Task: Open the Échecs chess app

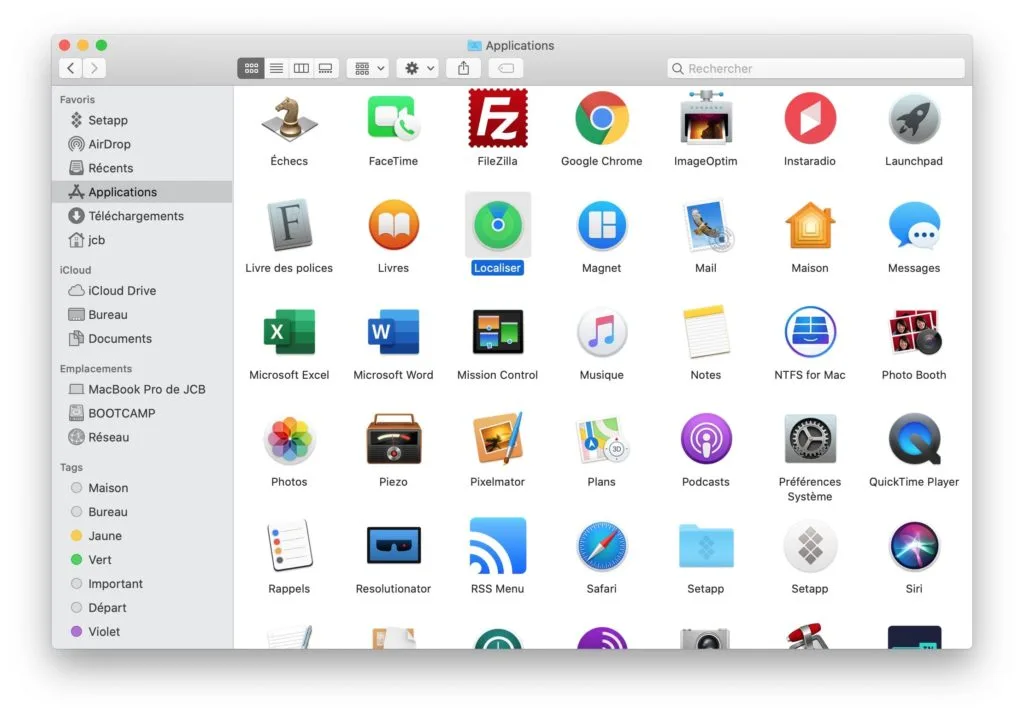Action: 289,119
